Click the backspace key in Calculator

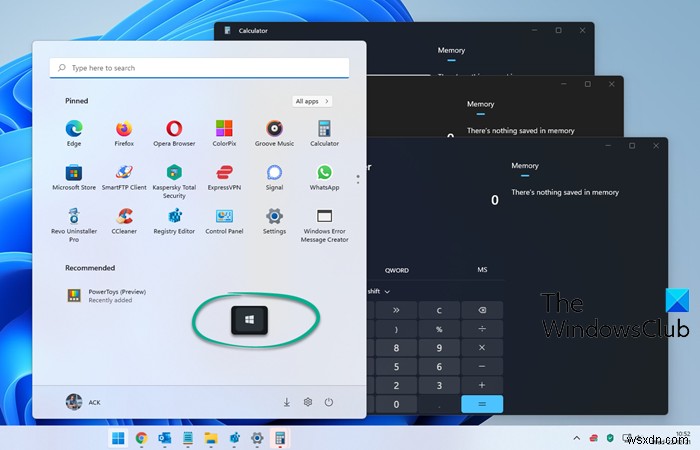pyautogui.click(x=482, y=310)
